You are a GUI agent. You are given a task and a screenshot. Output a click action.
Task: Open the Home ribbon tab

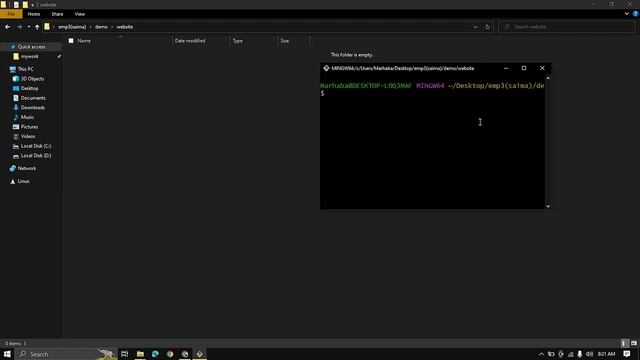34,14
